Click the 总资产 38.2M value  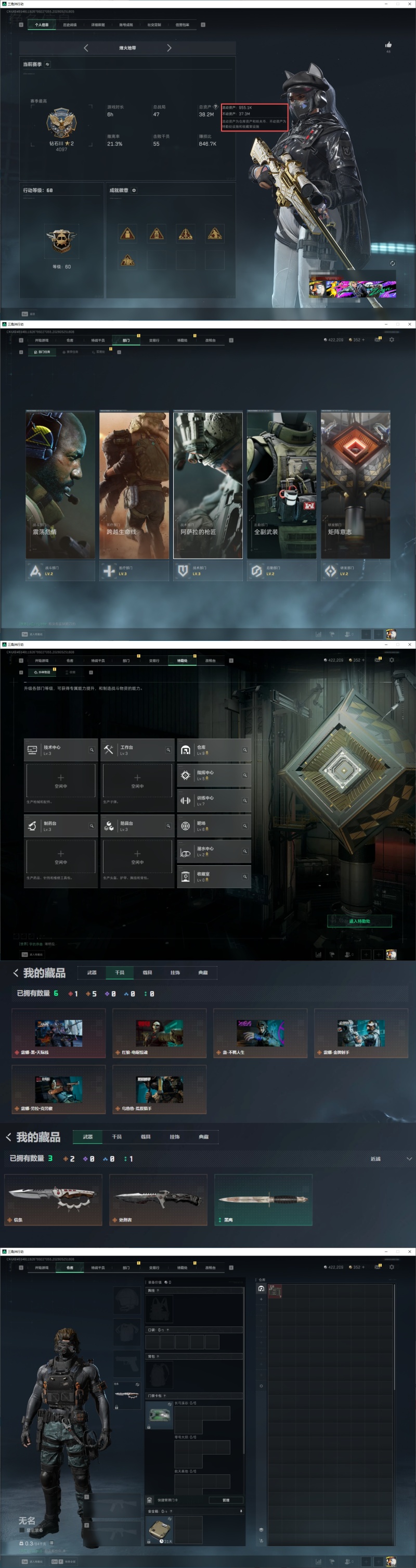point(206,114)
